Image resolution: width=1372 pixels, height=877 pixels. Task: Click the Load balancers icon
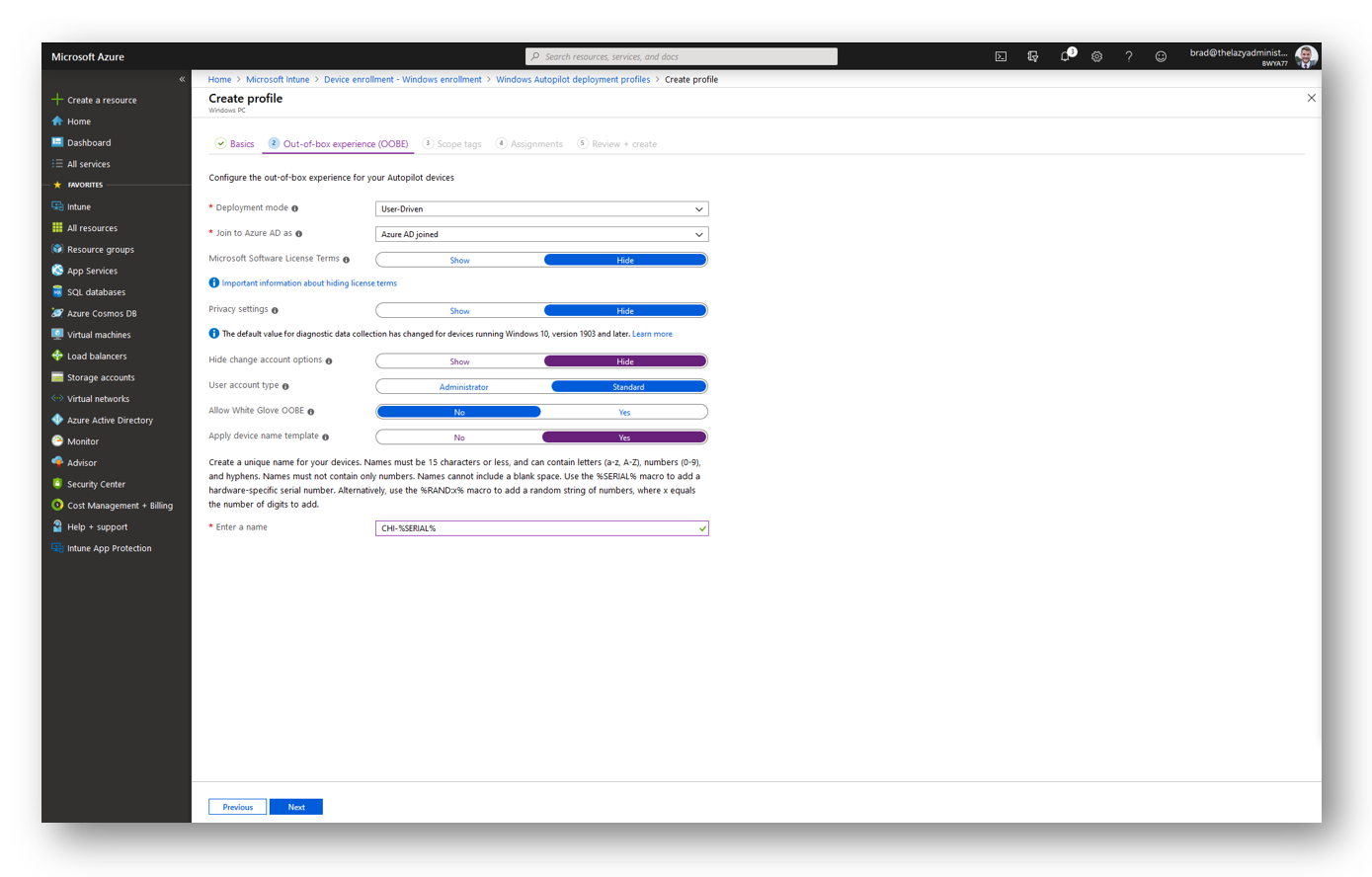coord(57,356)
